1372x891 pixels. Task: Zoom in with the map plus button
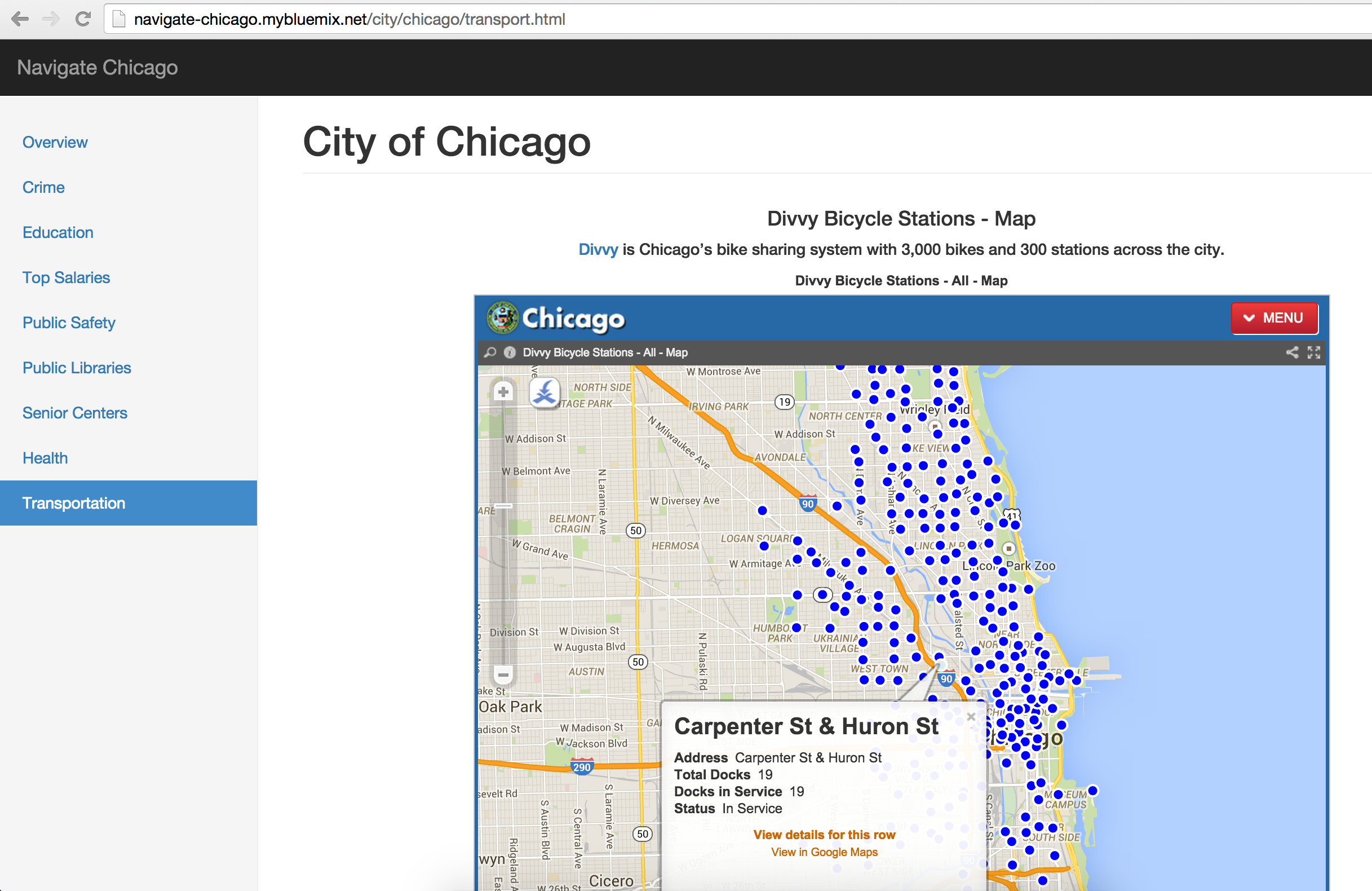pyautogui.click(x=503, y=392)
